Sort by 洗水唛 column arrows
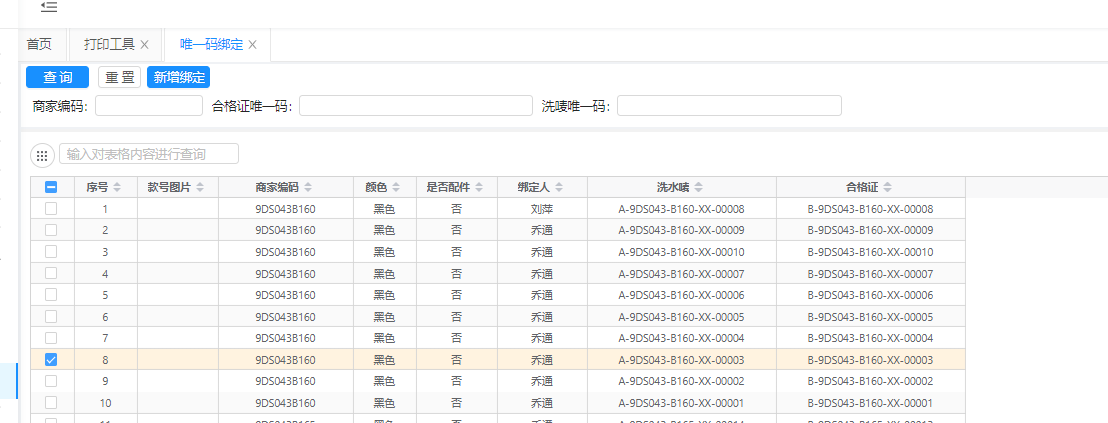The height and width of the screenshot is (423, 1108). pyautogui.click(x=698, y=187)
